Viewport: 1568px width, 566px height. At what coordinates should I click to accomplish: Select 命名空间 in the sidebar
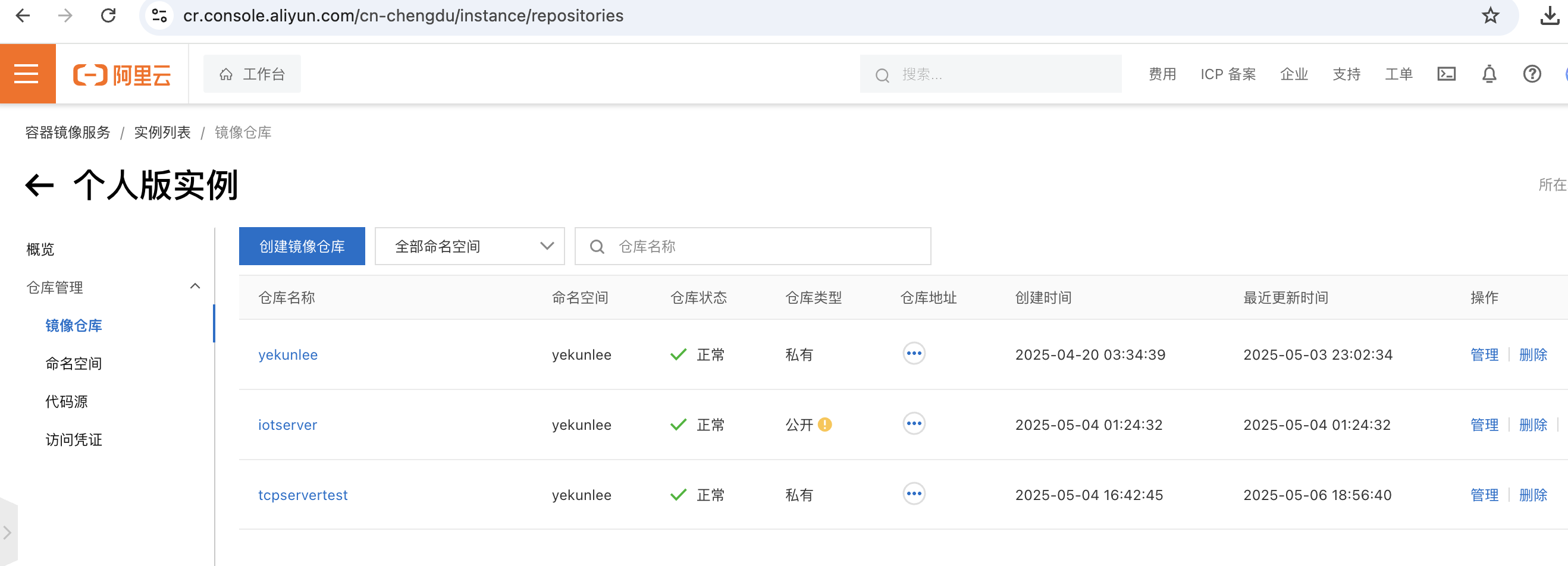pos(74,363)
